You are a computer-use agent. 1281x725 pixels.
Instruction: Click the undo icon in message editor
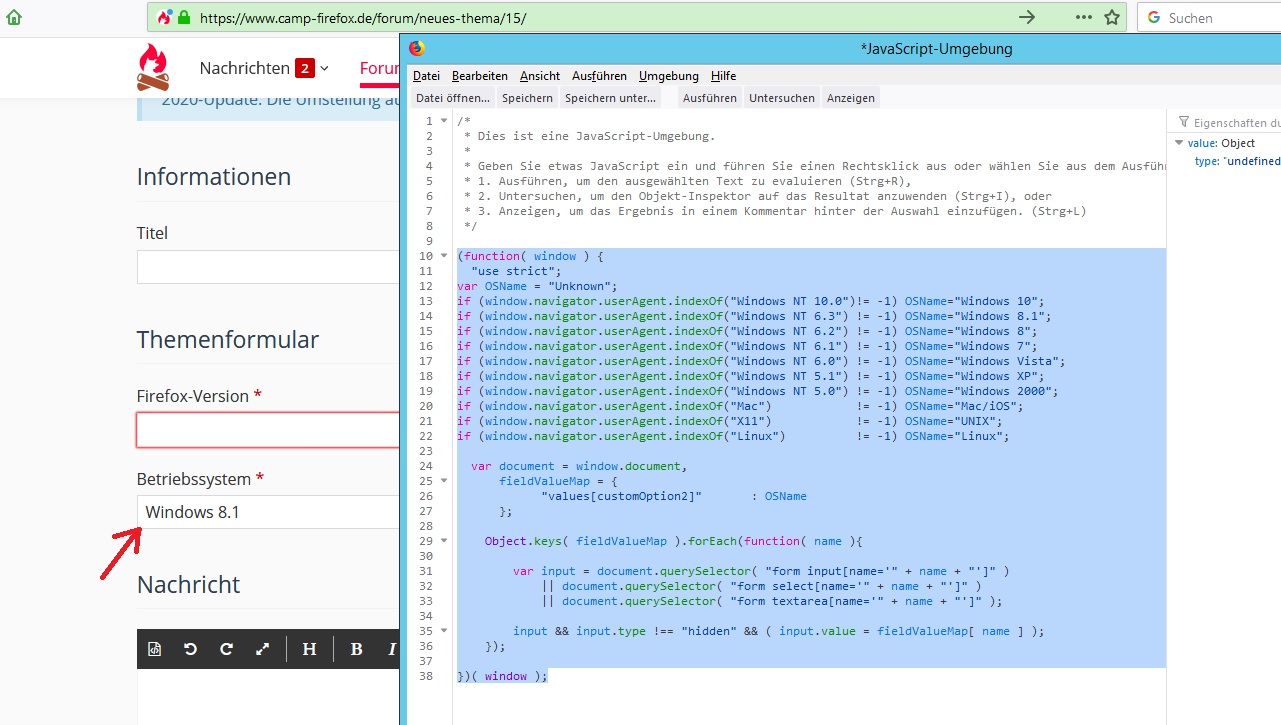click(x=190, y=649)
